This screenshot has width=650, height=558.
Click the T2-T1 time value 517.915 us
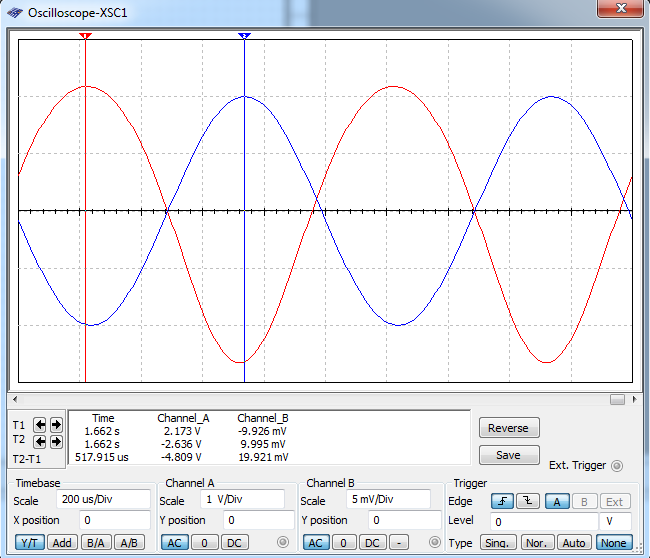pos(102,457)
